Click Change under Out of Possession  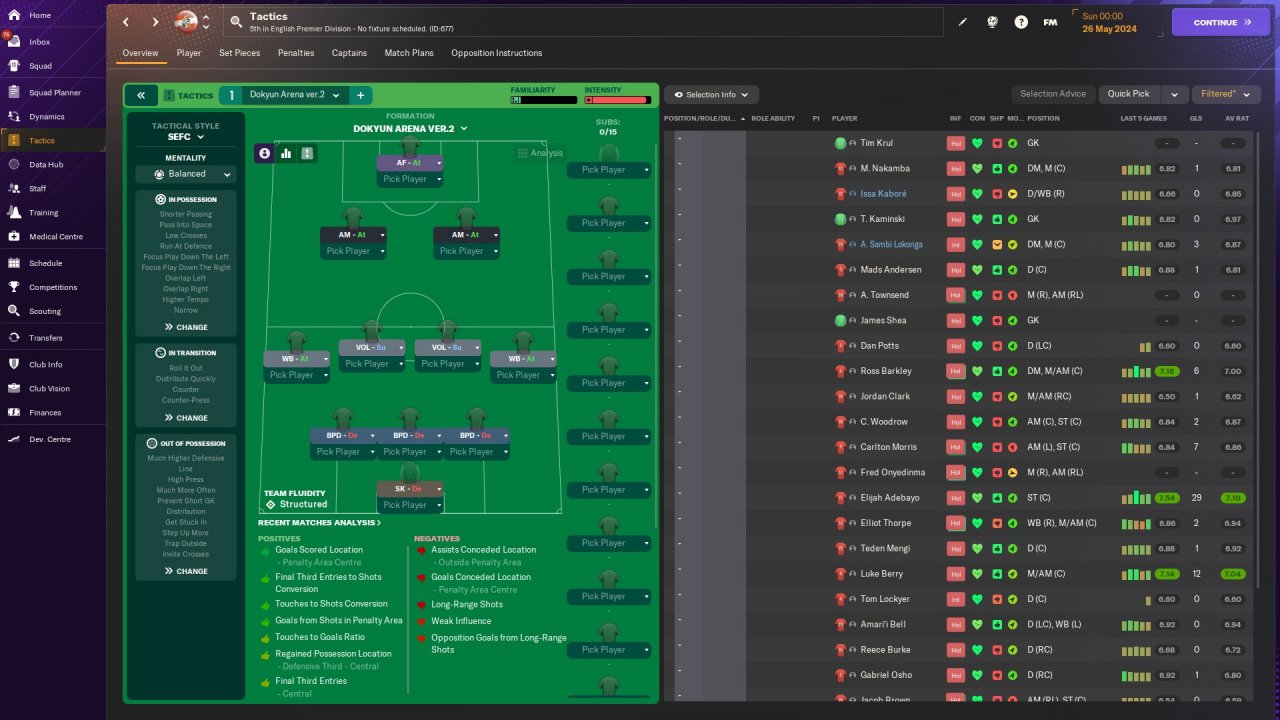pos(186,571)
